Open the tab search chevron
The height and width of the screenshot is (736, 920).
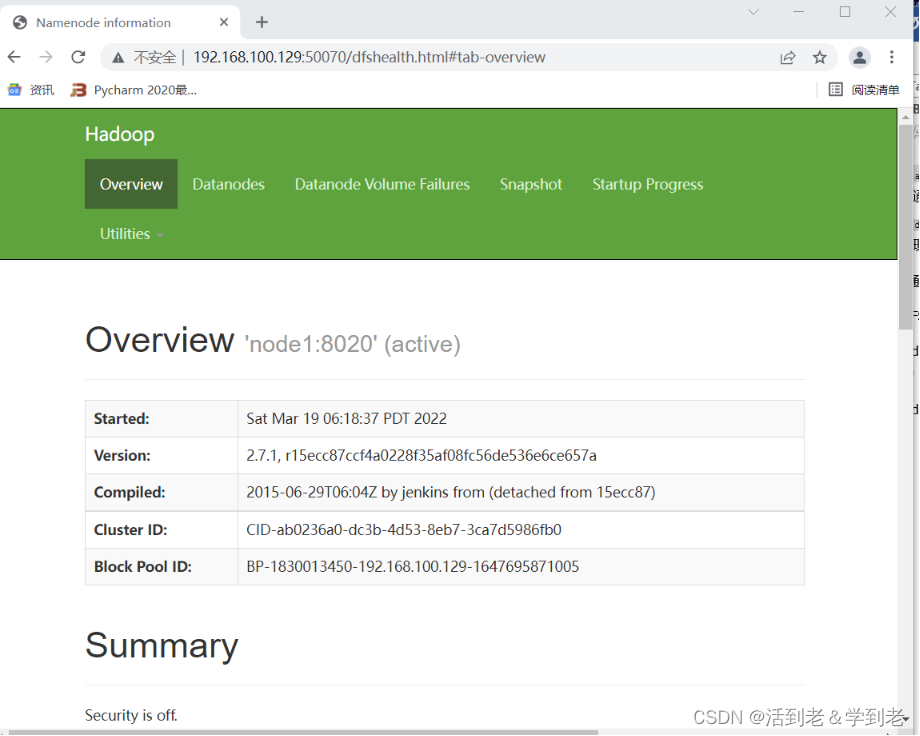[754, 12]
